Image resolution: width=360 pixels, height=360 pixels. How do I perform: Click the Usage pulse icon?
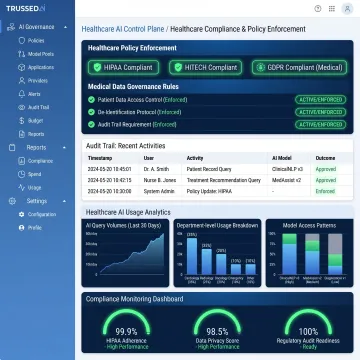[x=22, y=188]
